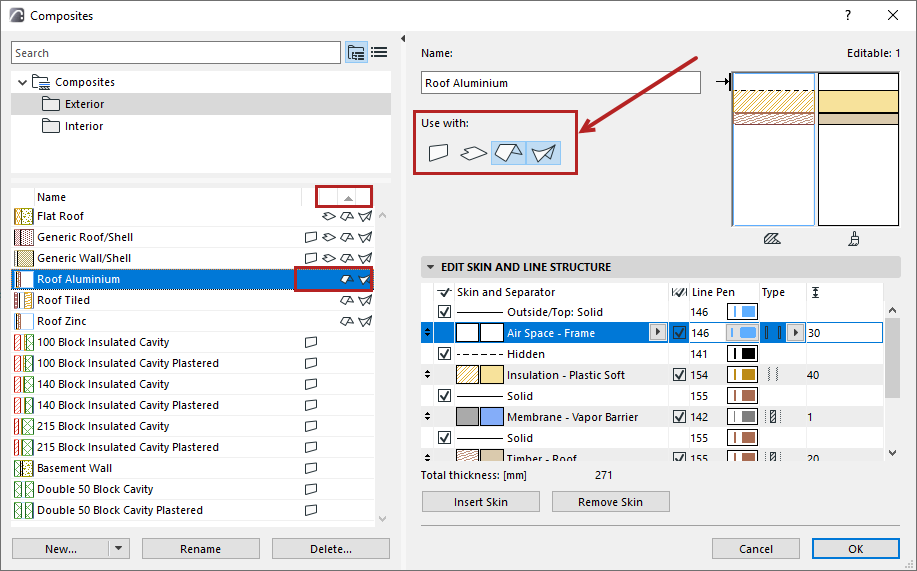The height and width of the screenshot is (571, 917).
Task: Toggle checkbox for Solid line below Membrane
Action: [x=444, y=438]
